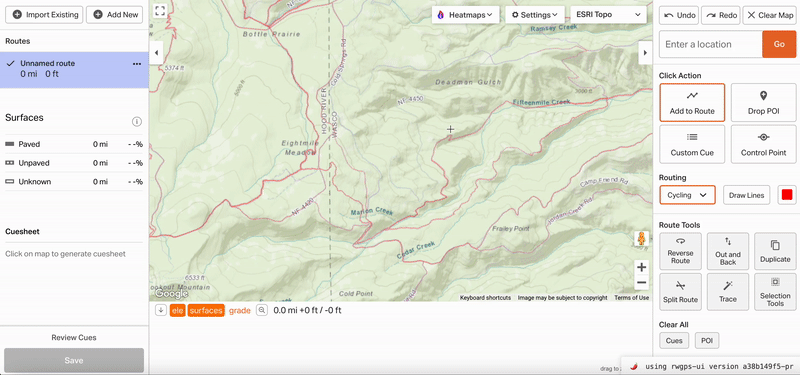Select the Custom Cue tool
Image resolution: width=800 pixels, height=375 pixels.
tap(692, 144)
